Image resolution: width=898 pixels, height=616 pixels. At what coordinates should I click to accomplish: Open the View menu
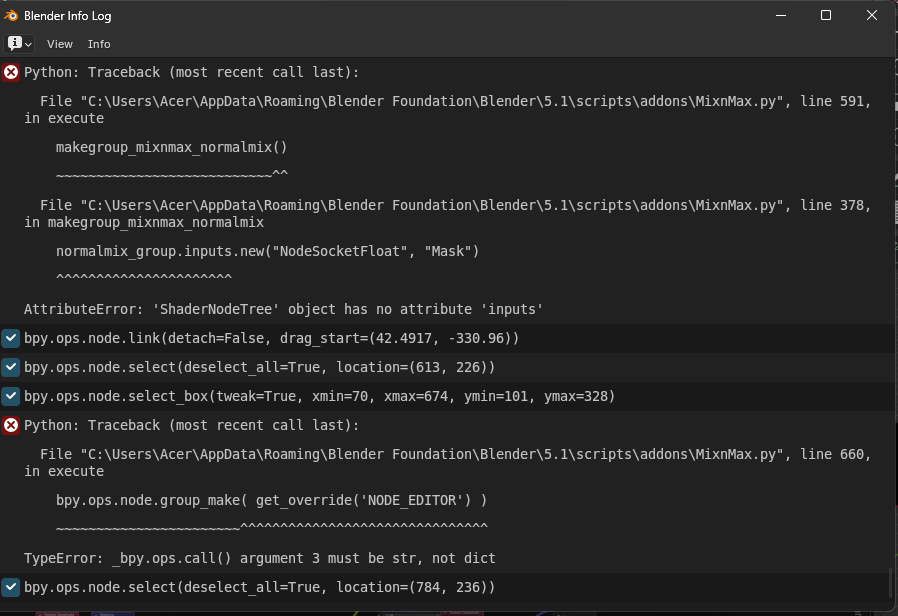[60, 44]
